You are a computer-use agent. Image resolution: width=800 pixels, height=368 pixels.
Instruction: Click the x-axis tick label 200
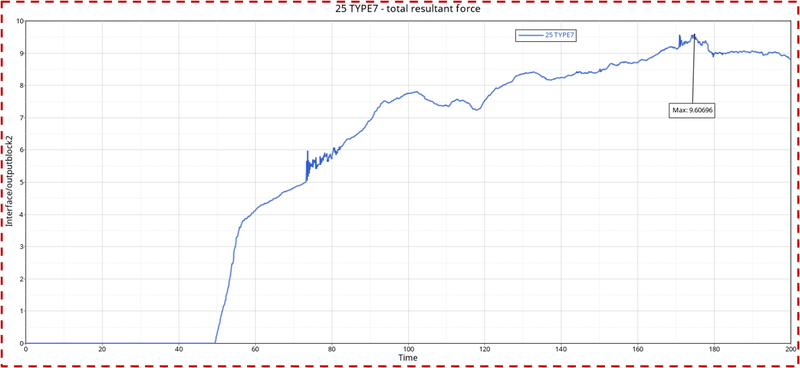[790, 349]
